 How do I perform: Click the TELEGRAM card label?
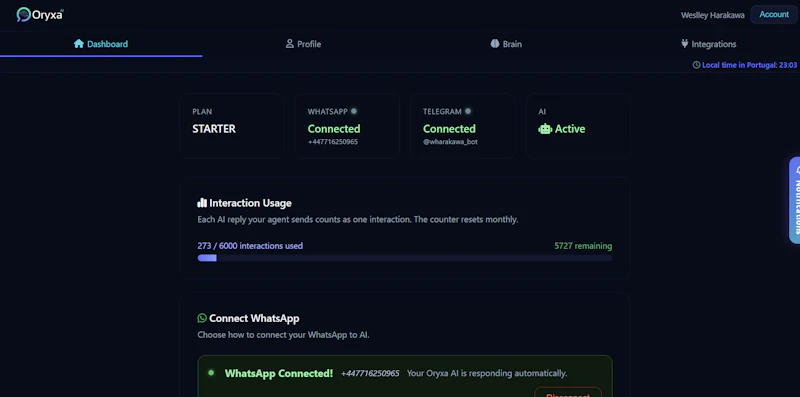pyautogui.click(x=442, y=111)
